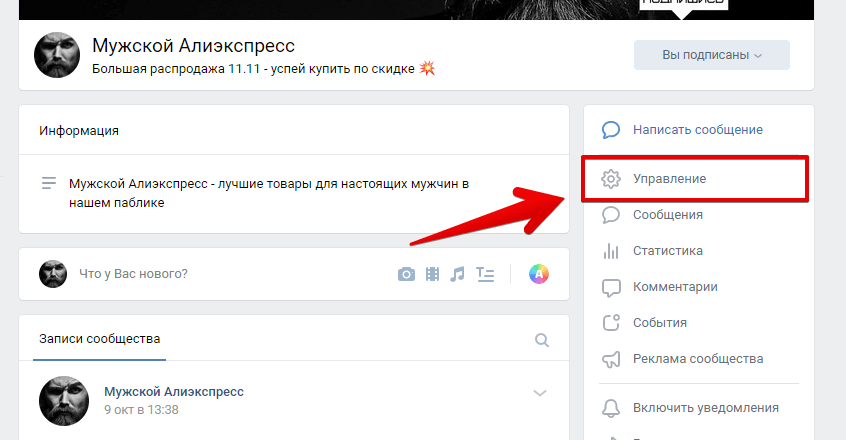Click the community avatar in the header
Image resolution: width=846 pixels, height=440 pixels.
(57, 55)
